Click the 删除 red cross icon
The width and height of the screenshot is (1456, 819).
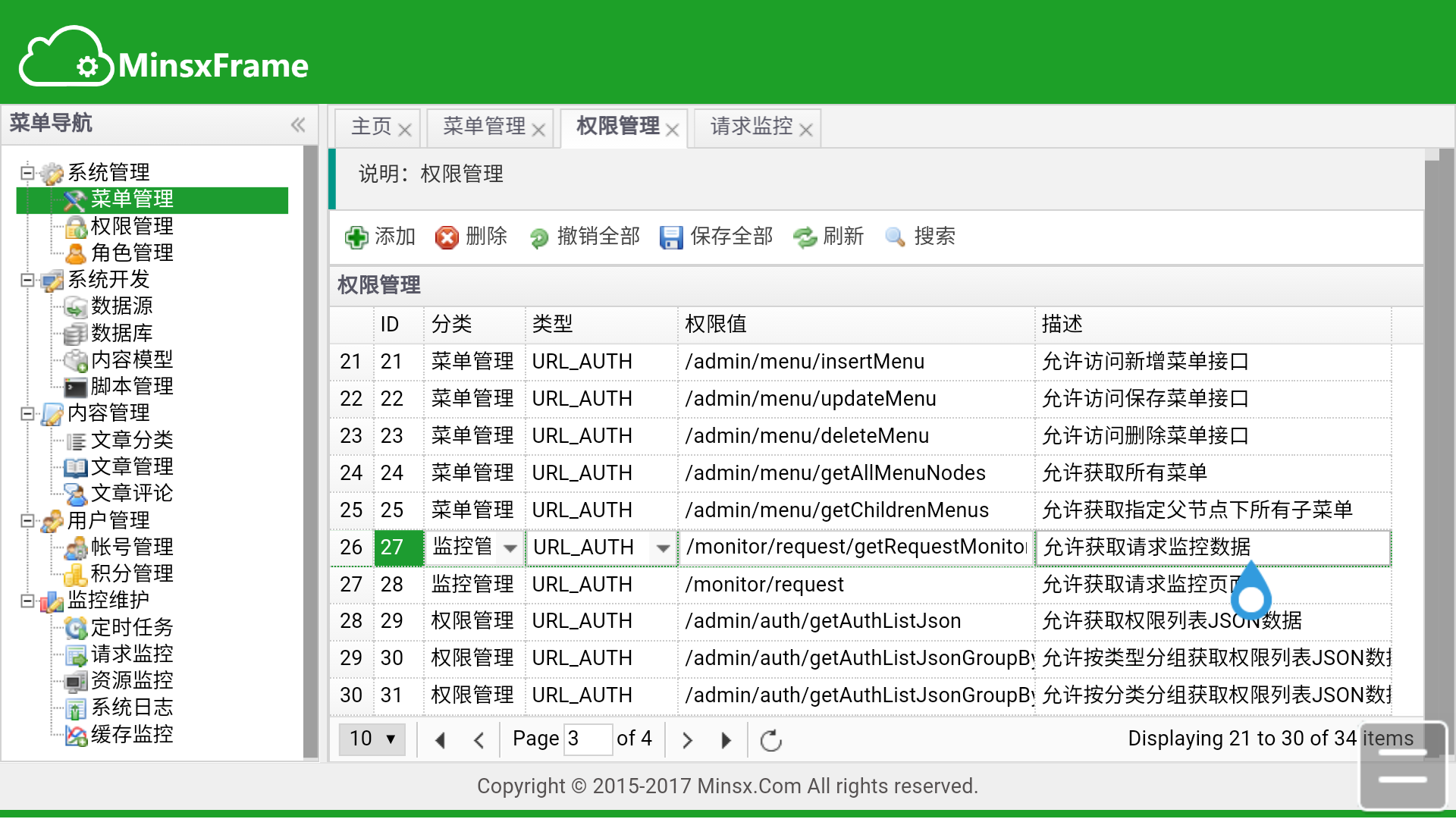pos(447,237)
